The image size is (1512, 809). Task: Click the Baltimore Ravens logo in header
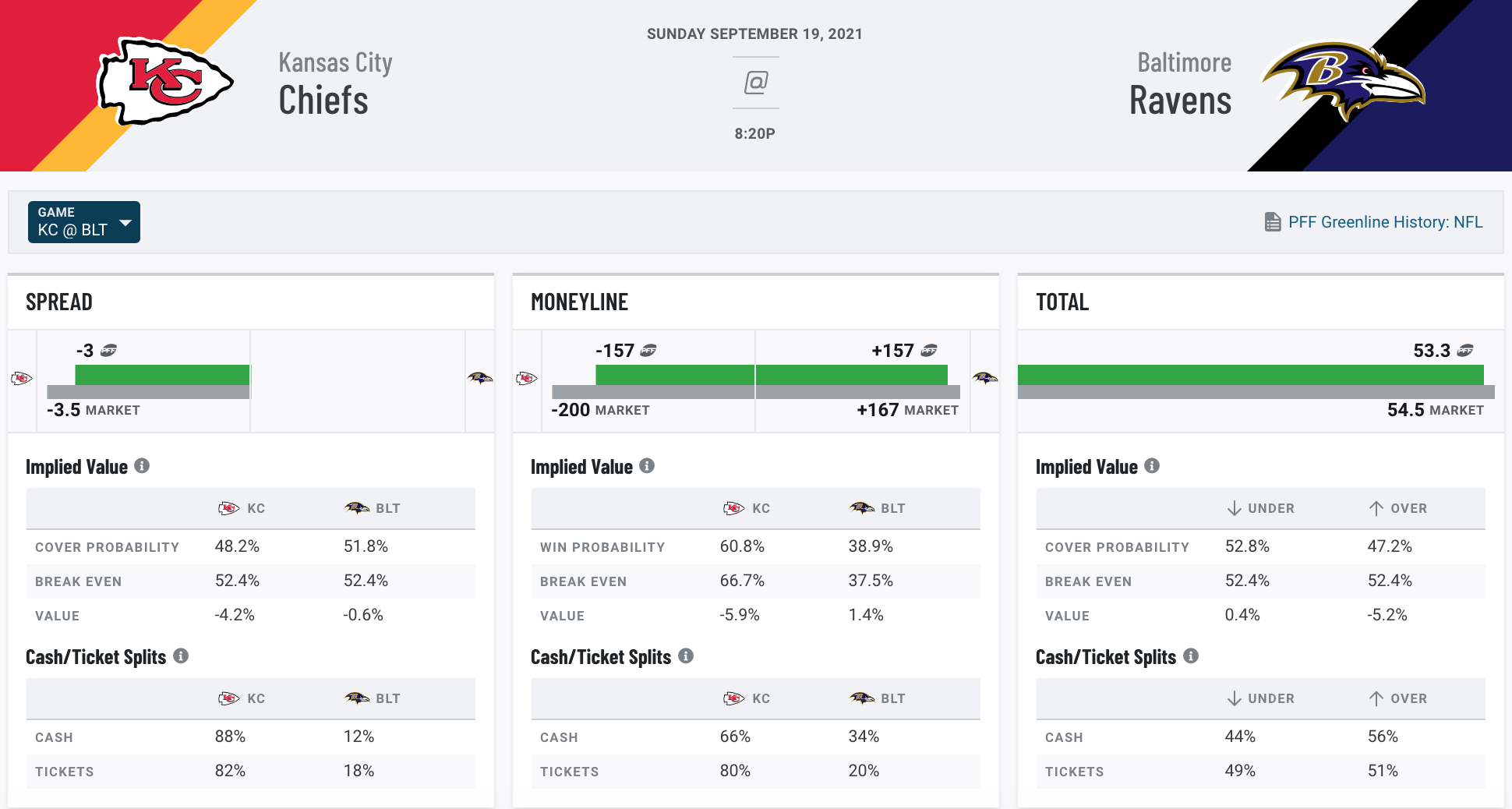pos(1344,80)
